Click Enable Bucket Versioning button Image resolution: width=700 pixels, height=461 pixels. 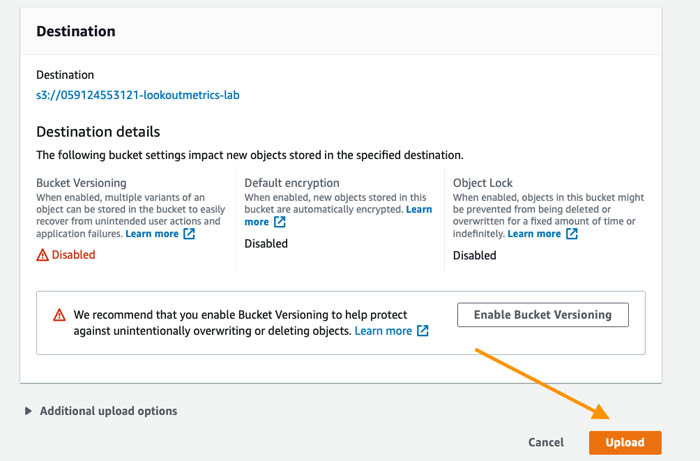pos(543,315)
